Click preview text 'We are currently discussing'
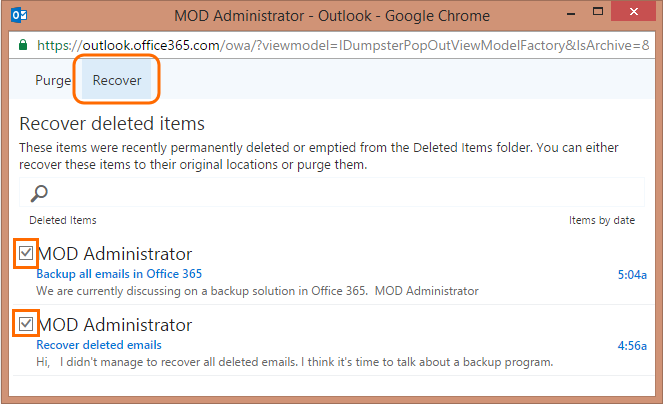Viewport: 663px width, 404px height. point(257,291)
